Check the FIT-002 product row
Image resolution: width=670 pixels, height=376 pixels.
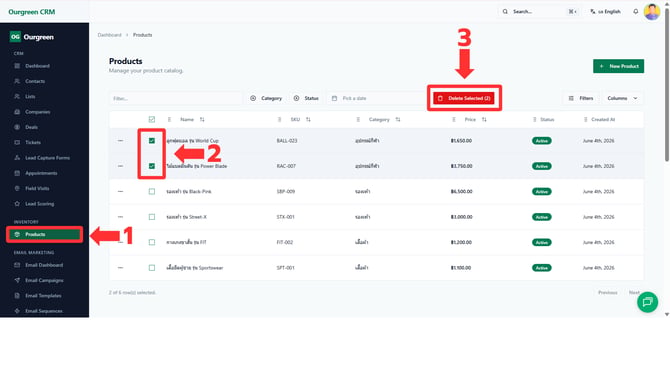(x=152, y=242)
